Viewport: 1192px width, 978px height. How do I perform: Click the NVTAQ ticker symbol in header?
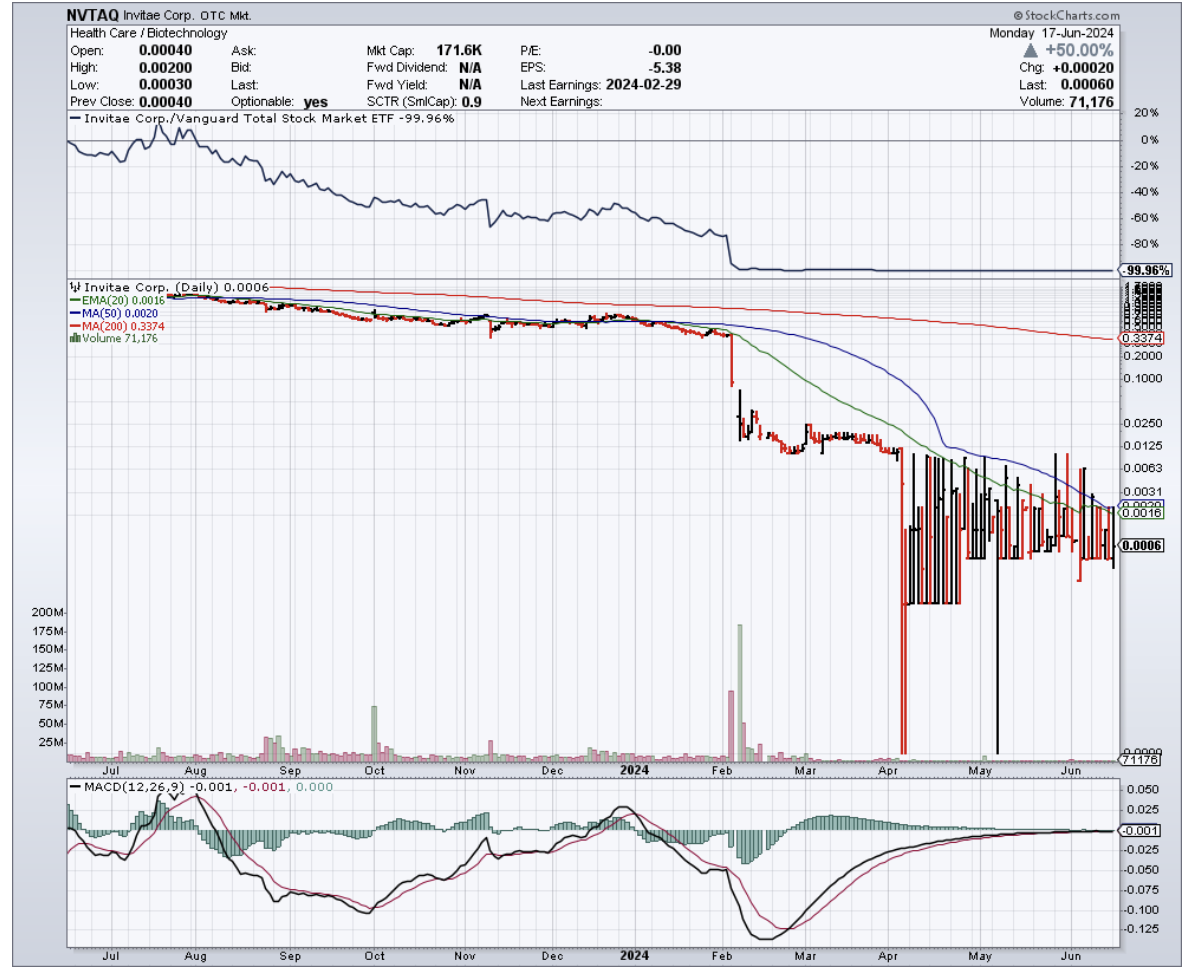93,16
